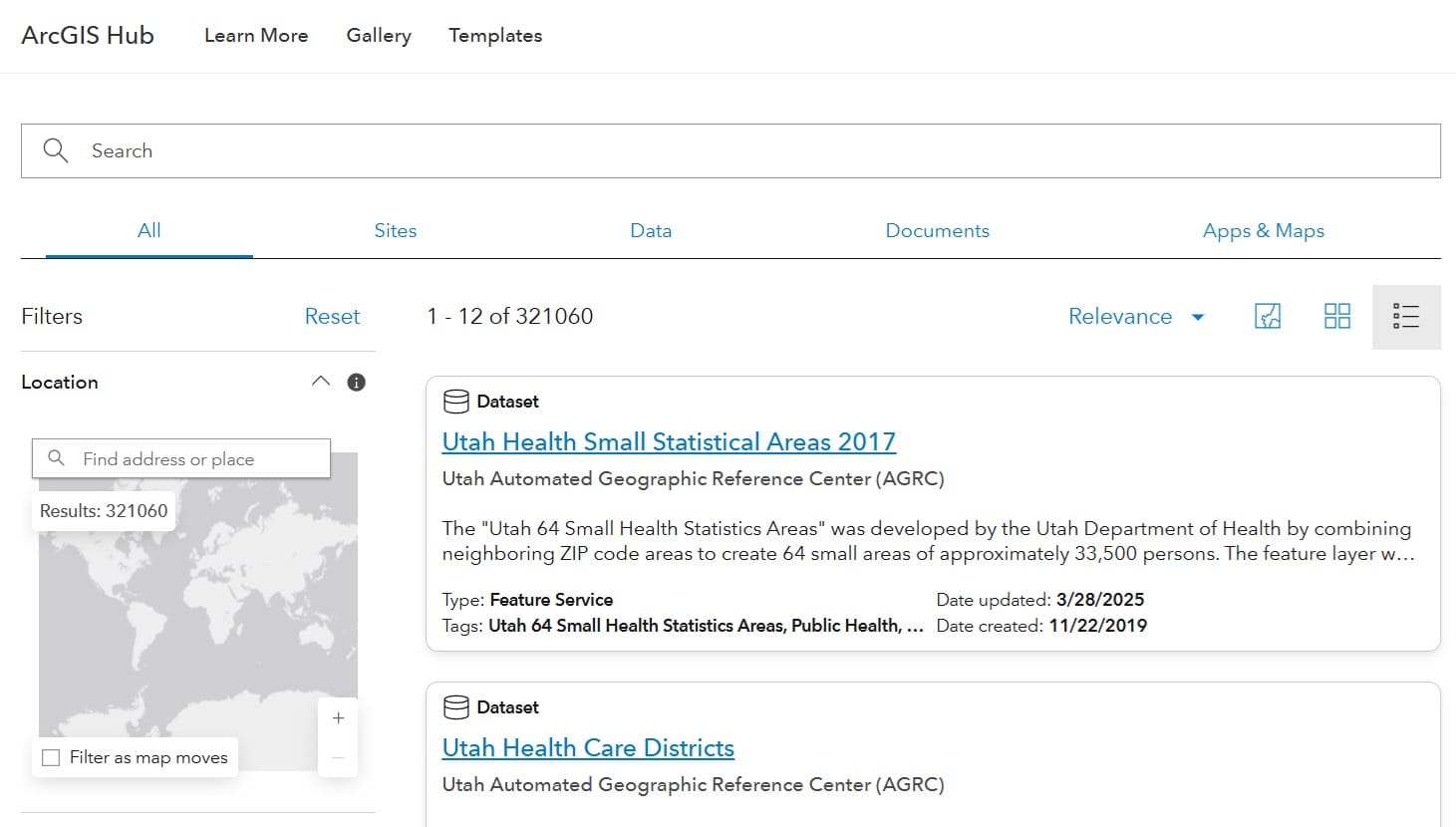Viewport: 1456px width, 827px height.
Task: Zoom in on the location map
Action: pyautogui.click(x=338, y=718)
